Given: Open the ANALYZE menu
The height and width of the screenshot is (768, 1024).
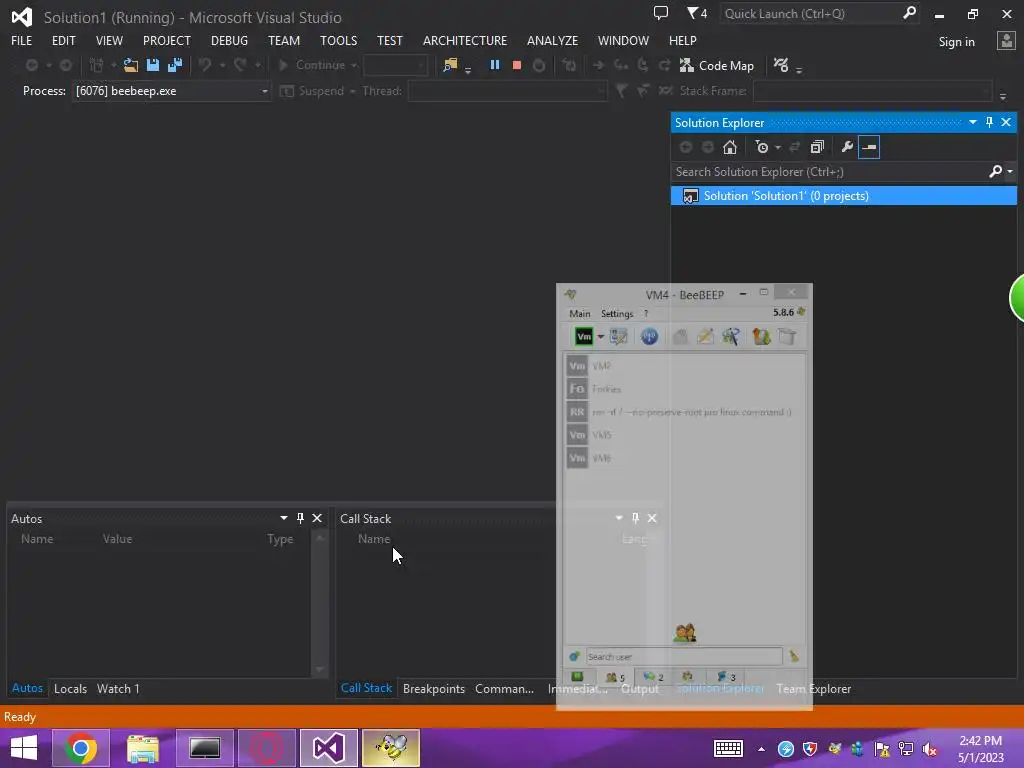Looking at the screenshot, I should click(552, 40).
